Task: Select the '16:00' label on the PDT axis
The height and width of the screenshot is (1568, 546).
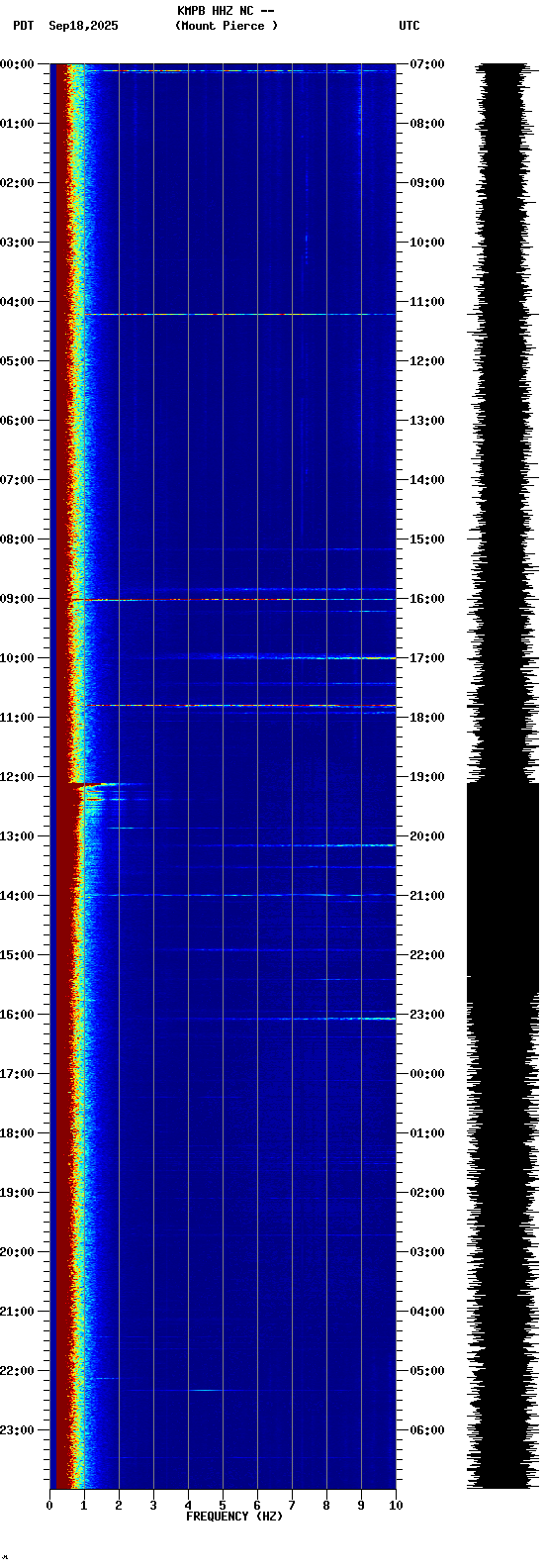Action: coord(17,1015)
